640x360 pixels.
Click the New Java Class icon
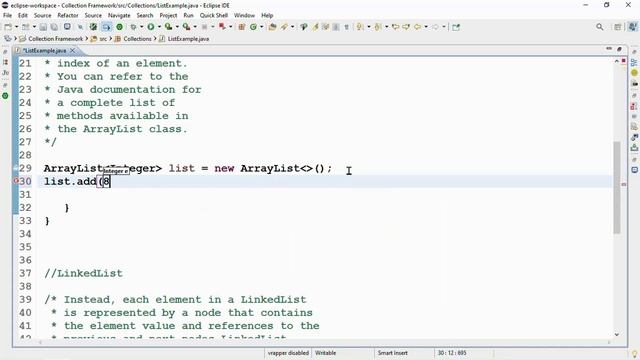(253, 27)
